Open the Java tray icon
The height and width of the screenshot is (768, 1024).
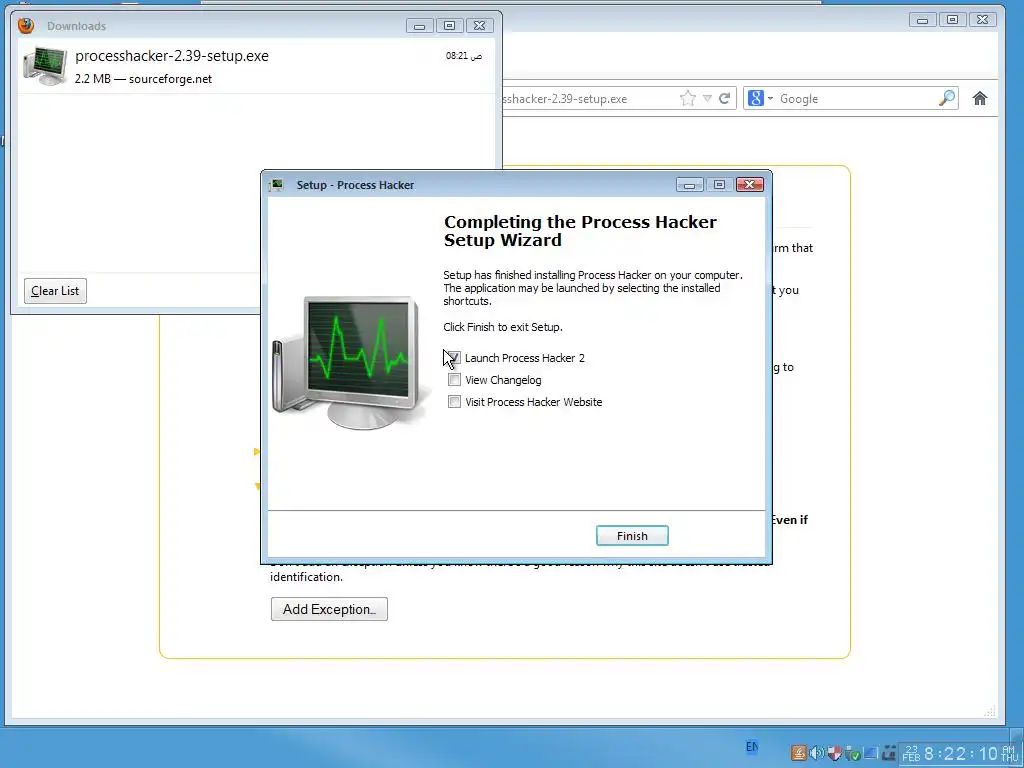click(799, 753)
